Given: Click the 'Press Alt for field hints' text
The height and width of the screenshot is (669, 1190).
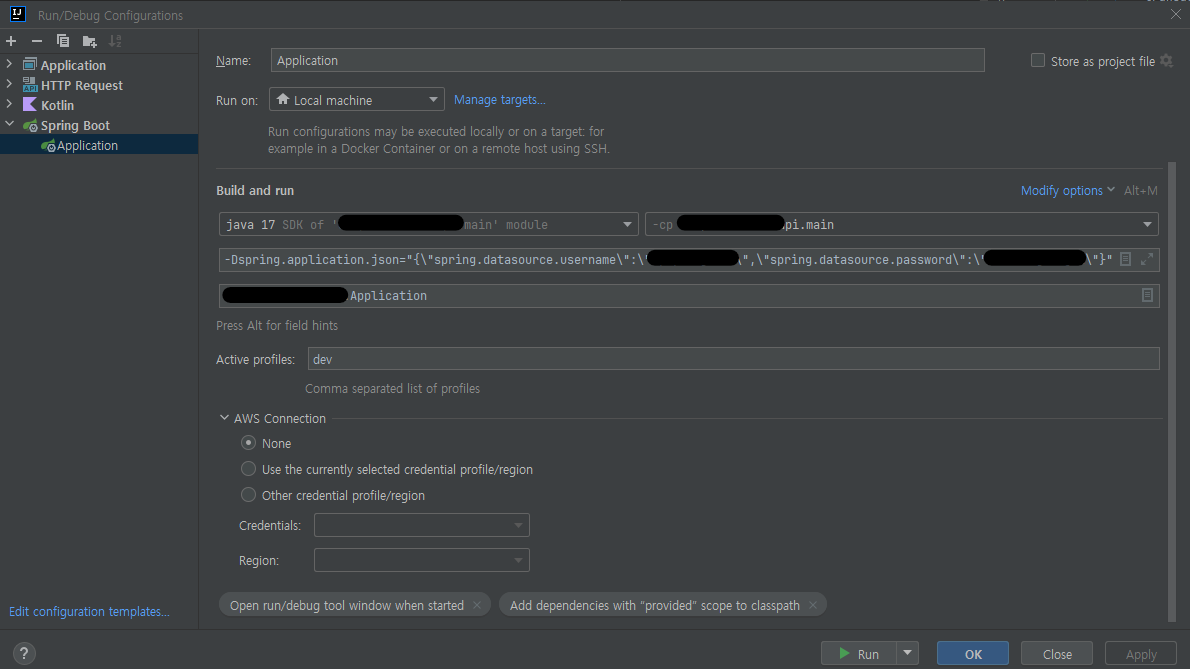Looking at the screenshot, I should click(277, 325).
